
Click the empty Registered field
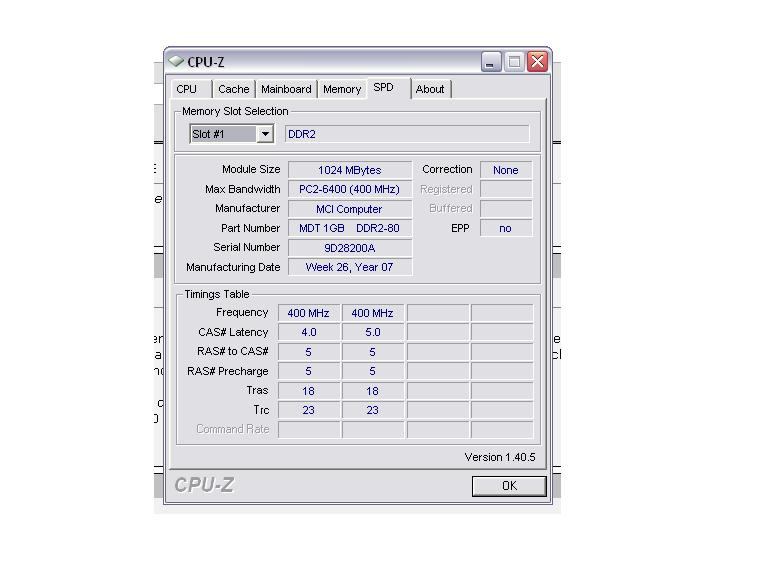(506, 189)
